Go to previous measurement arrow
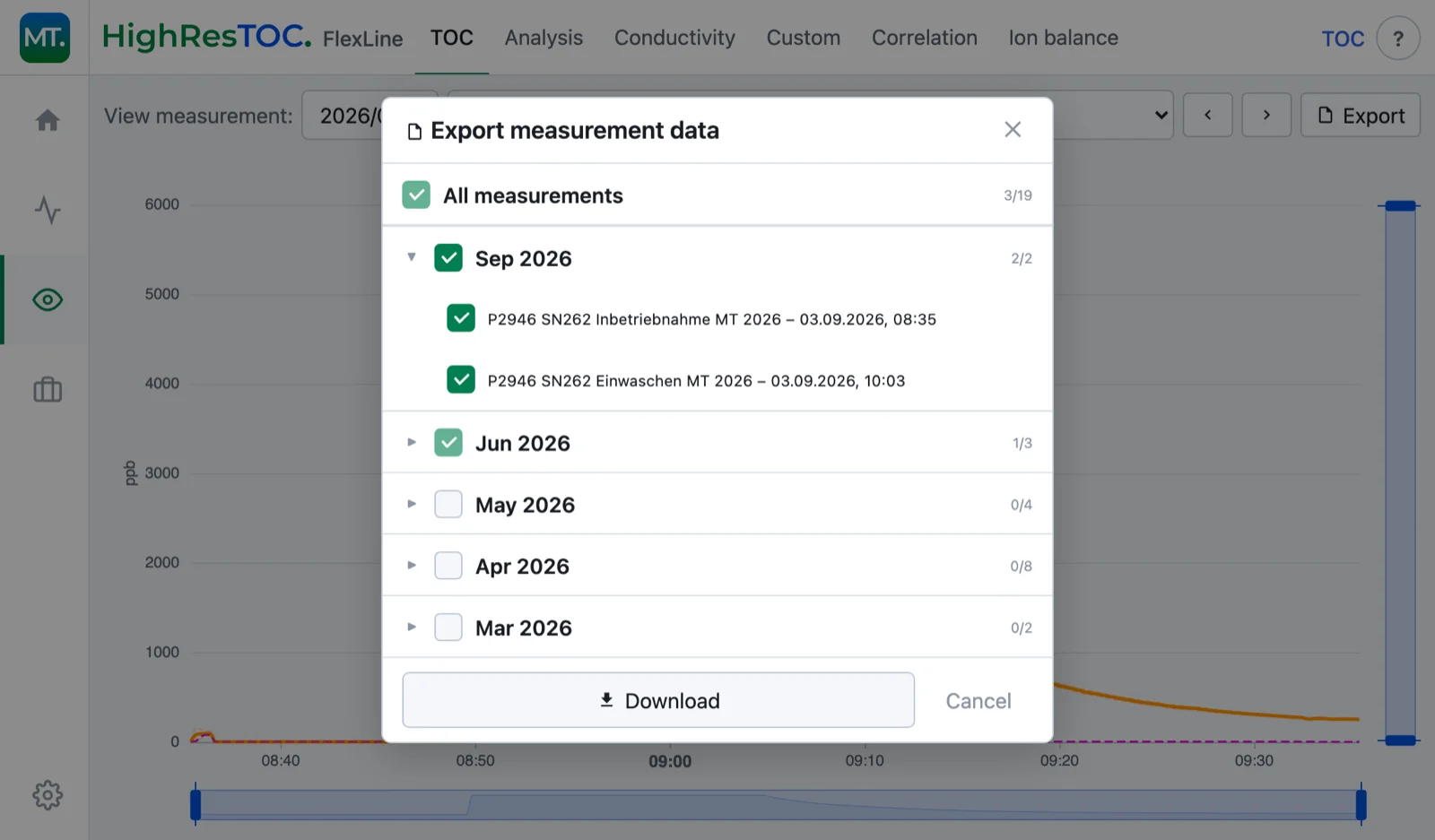The width and height of the screenshot is (1435, 840). click(1207, 115)
